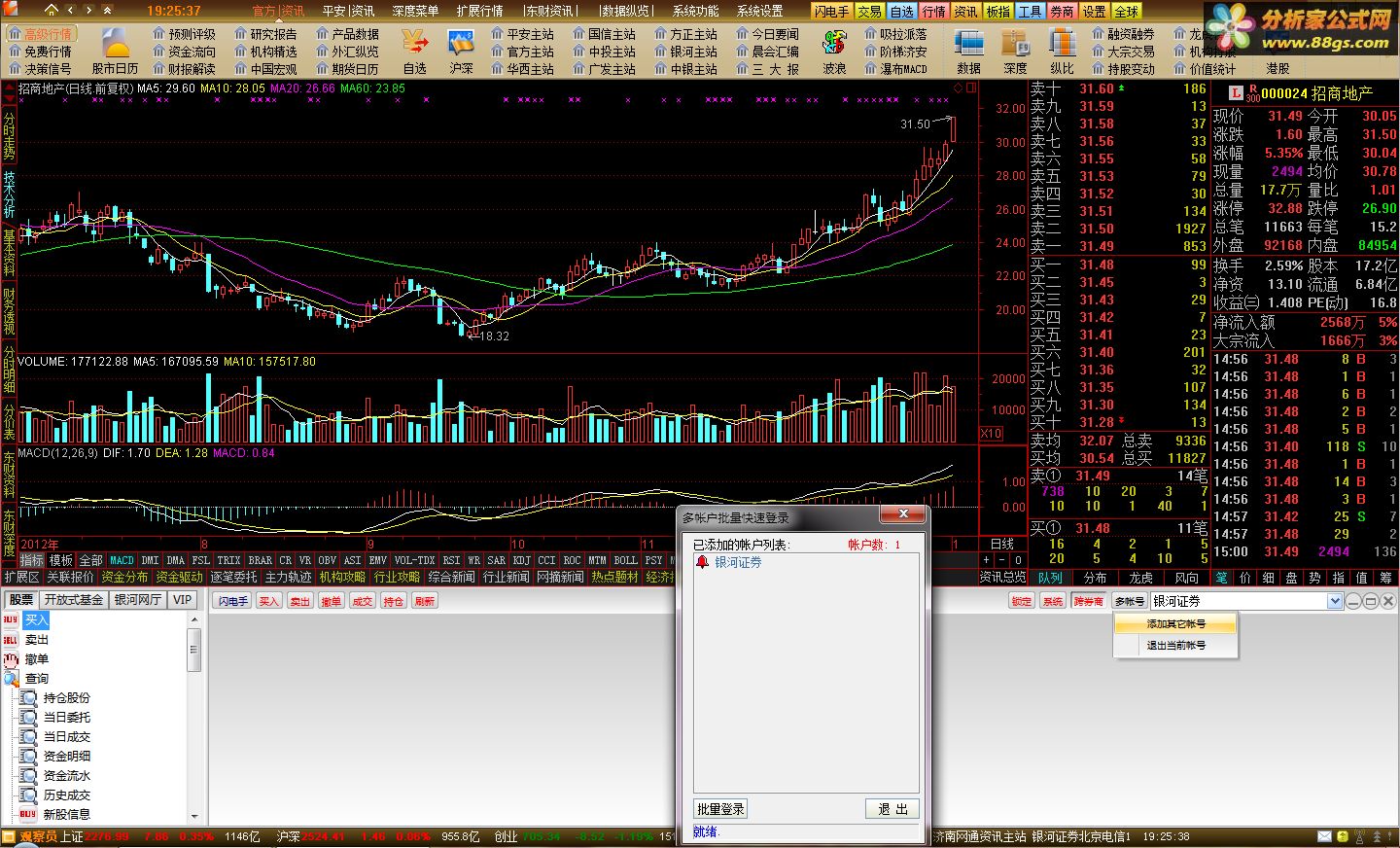Navigate forward with the right arrow icon
Screen dimensions: 1400x848
pos(89,11)
